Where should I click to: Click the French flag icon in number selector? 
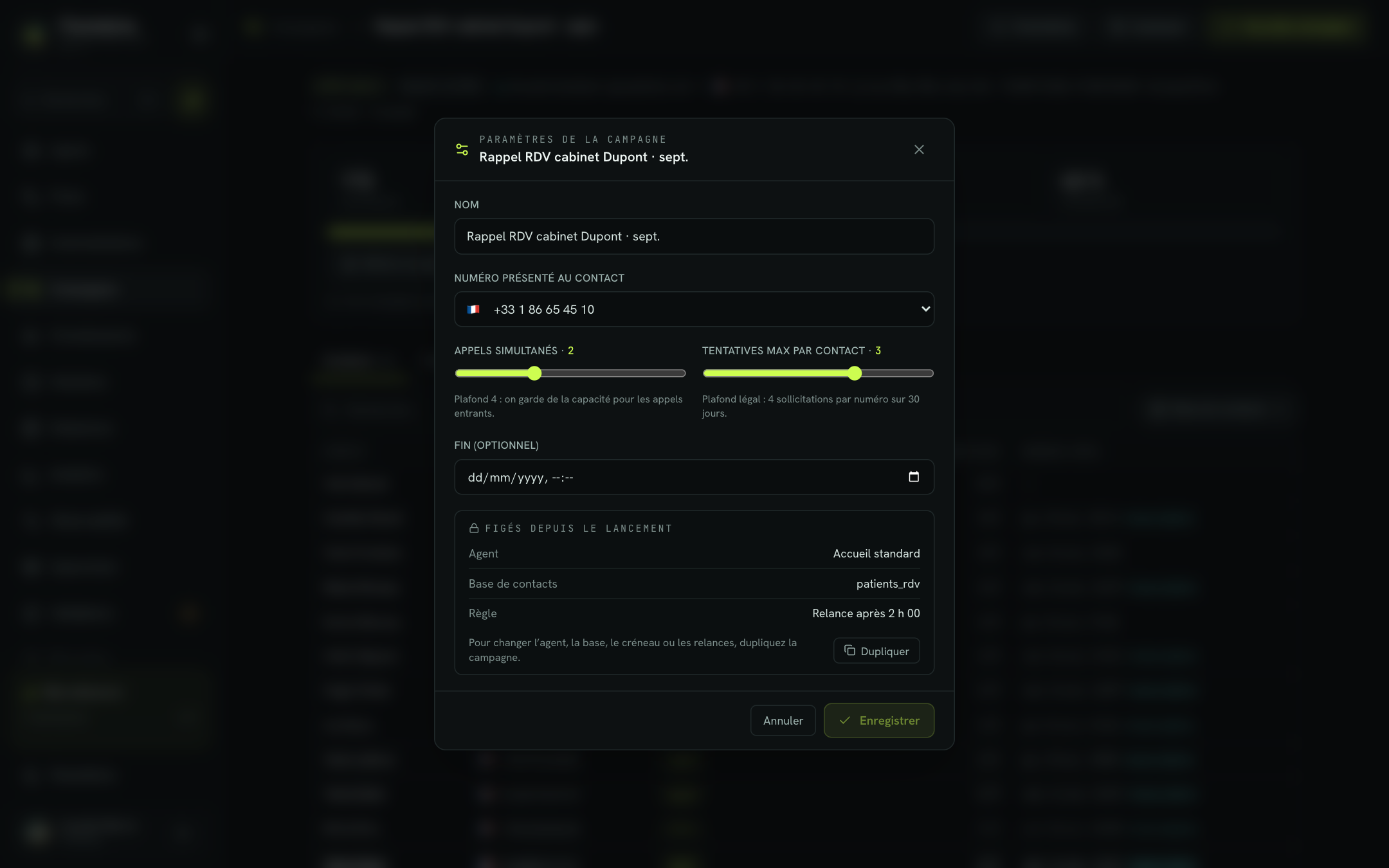click(473, 309)
